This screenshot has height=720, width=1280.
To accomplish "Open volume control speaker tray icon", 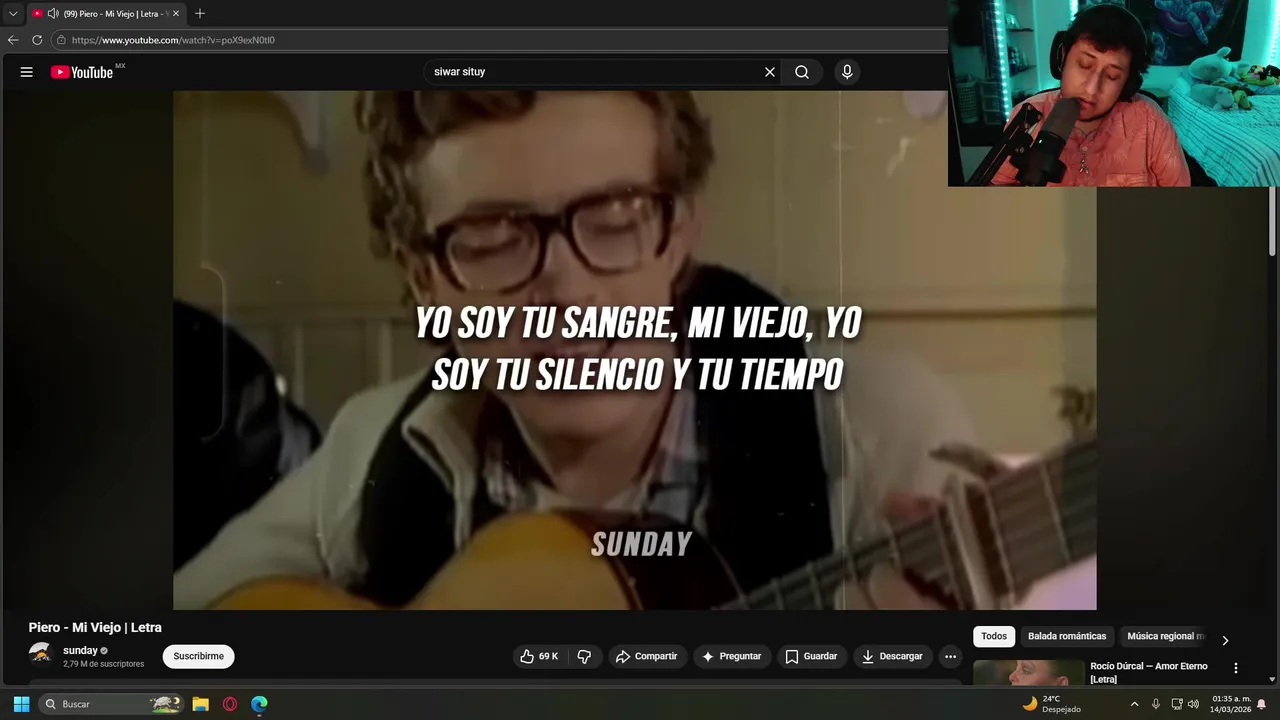I will 1193,704.
